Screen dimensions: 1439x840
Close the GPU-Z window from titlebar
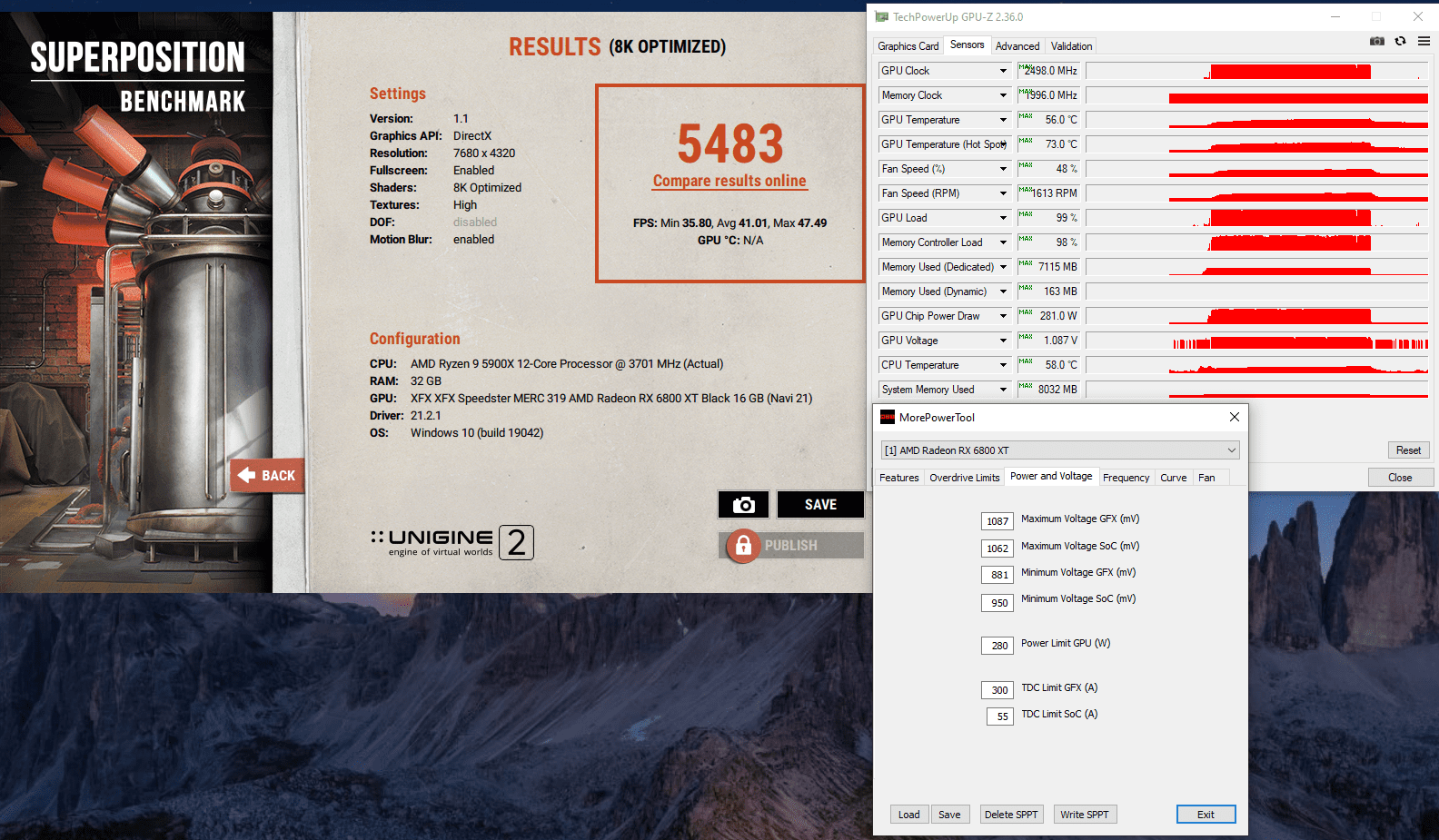(1417, 16)
